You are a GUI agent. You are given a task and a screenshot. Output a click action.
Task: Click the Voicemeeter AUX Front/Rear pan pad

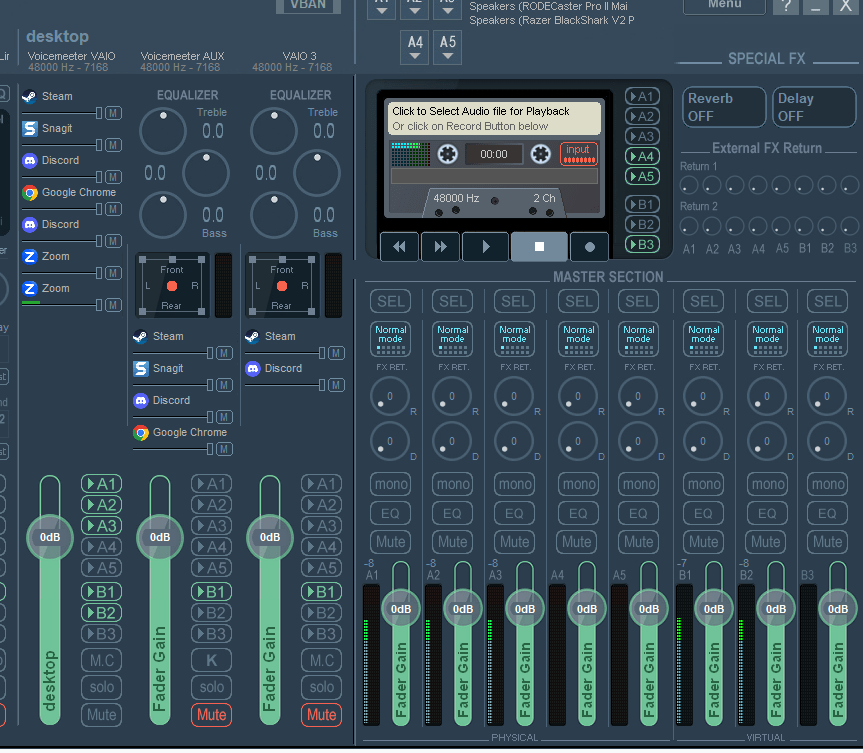pyautogui.click(x=172, y=286)
